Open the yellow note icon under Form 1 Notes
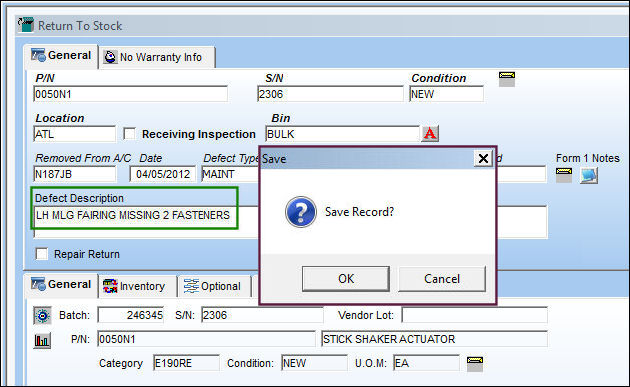The image size is (630, 387). click(564, 175)
